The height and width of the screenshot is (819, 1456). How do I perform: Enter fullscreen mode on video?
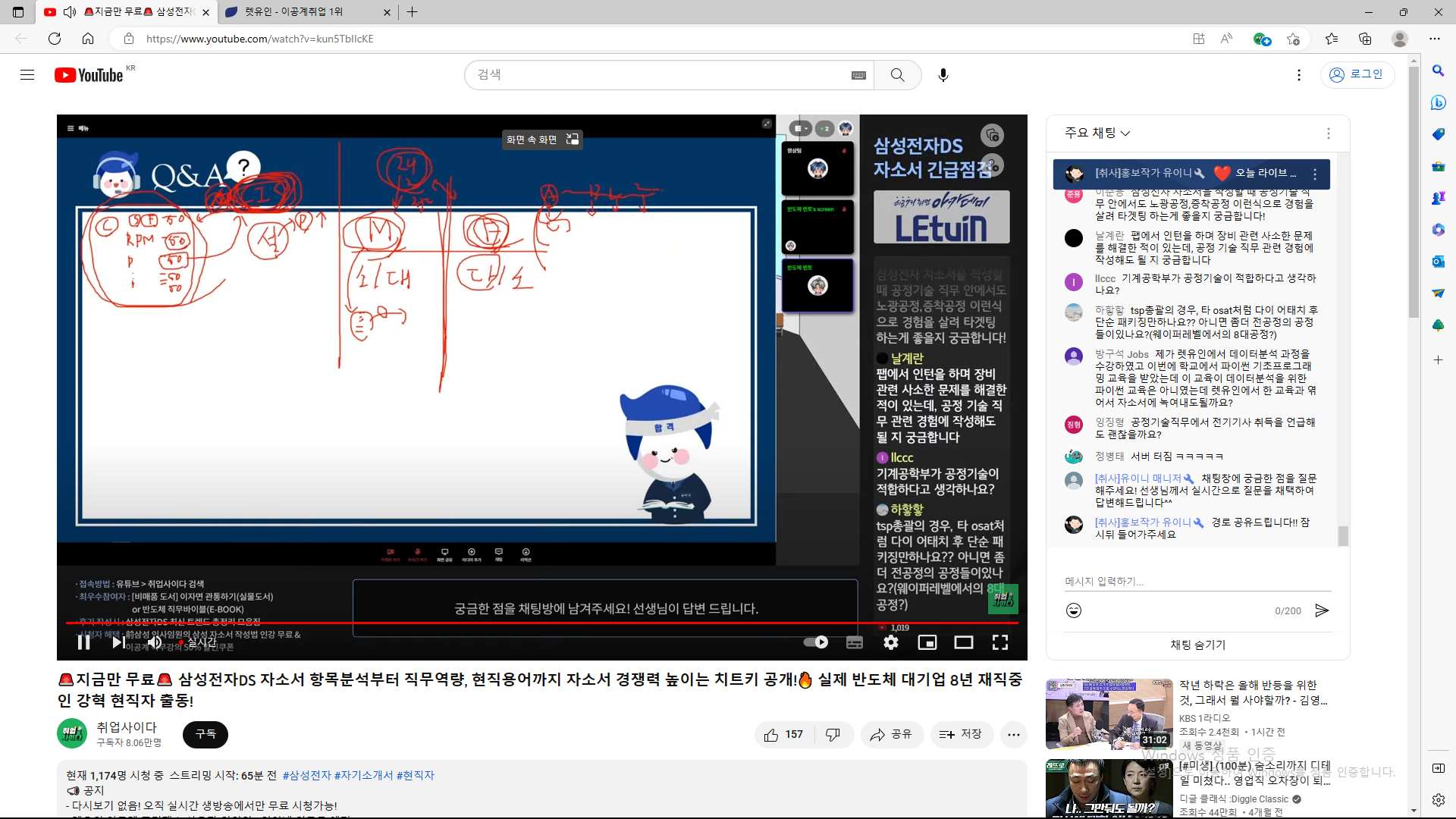coord(1000,642)
